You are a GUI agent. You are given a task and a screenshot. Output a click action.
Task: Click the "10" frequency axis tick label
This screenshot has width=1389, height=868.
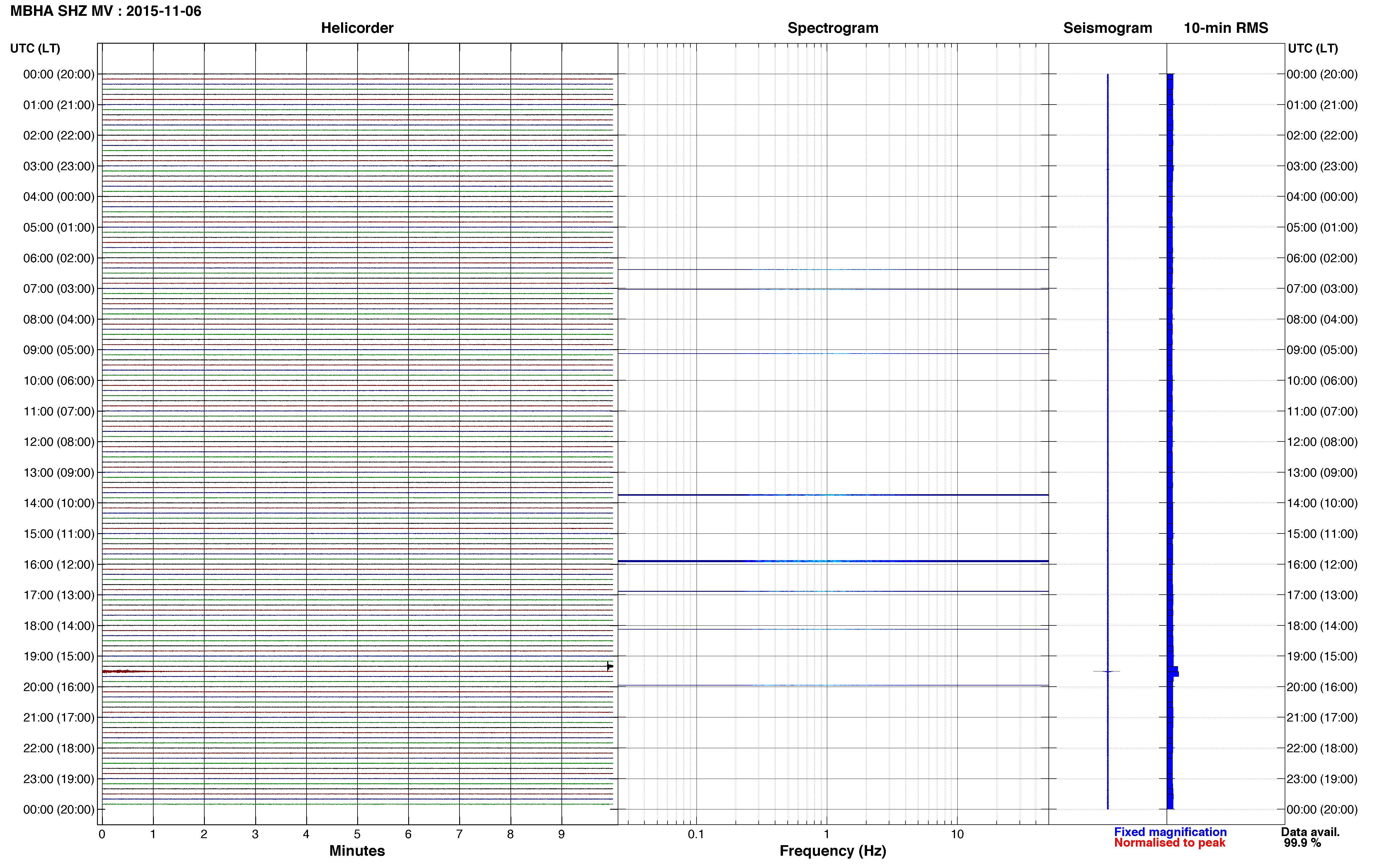[957, 834]
